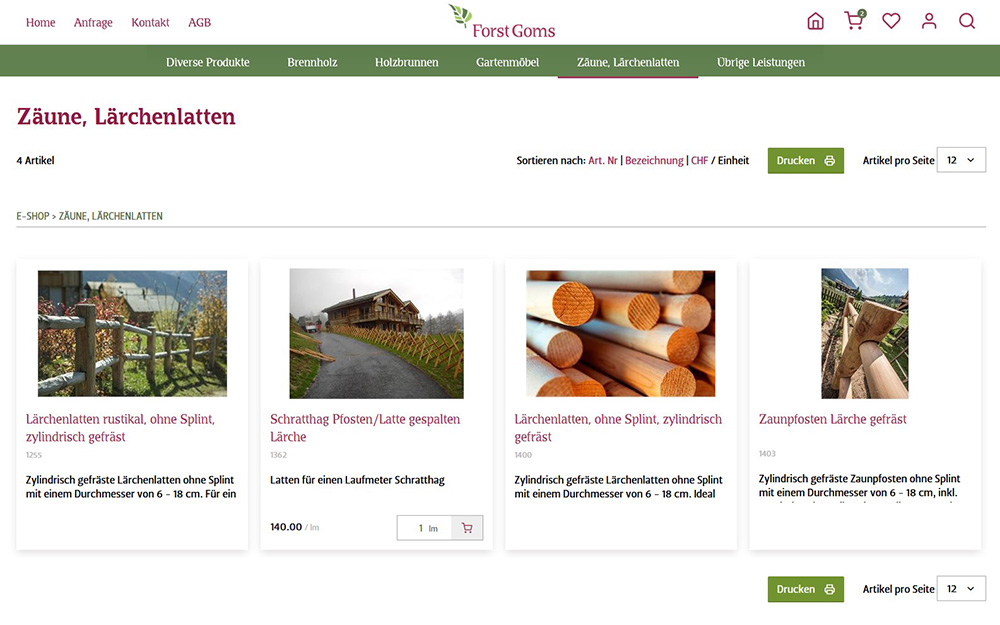Click the Forst Goms logo
This screenshot has height=625, width=1000.
coord(501,22)
